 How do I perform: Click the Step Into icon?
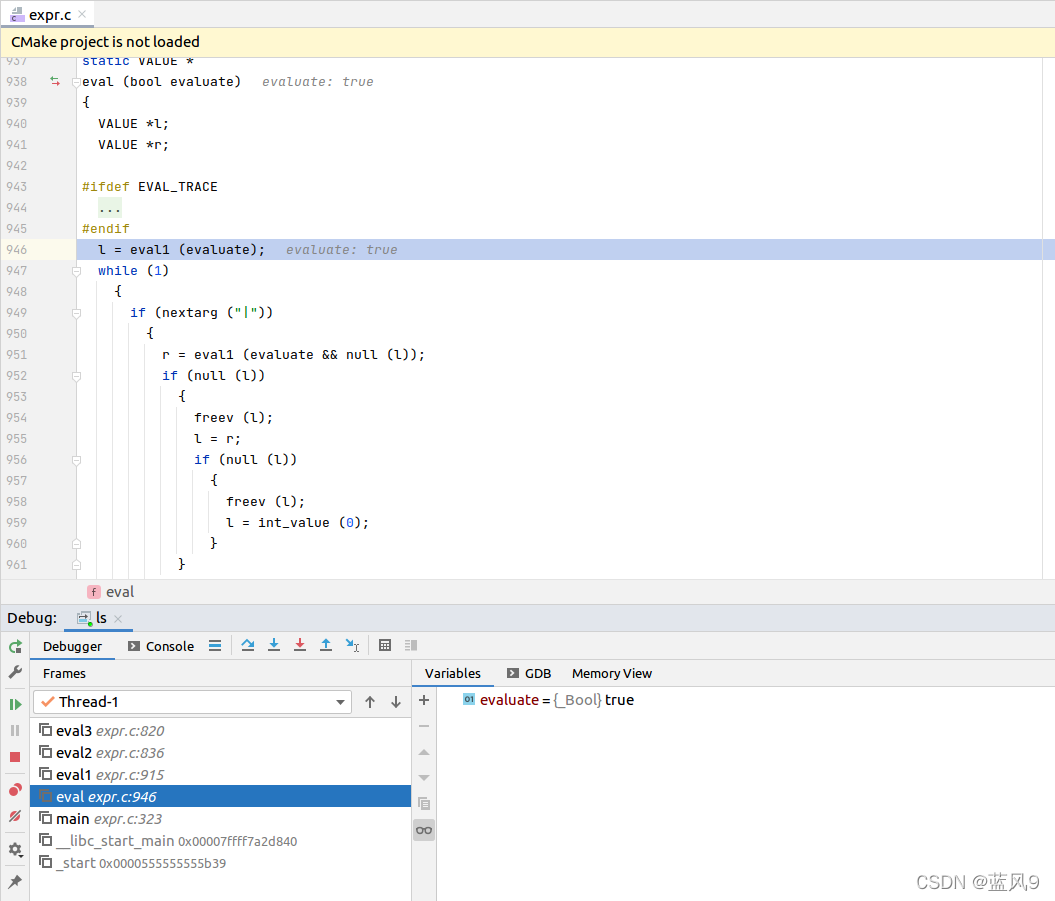[274, 645]
